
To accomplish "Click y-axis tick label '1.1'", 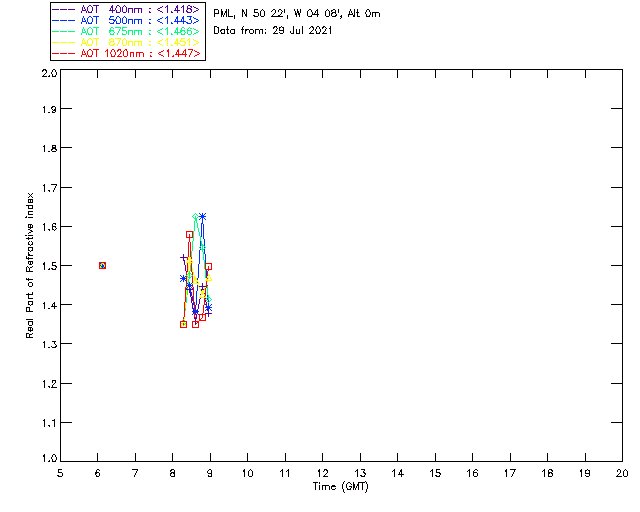I will click(x=49, y=423).
